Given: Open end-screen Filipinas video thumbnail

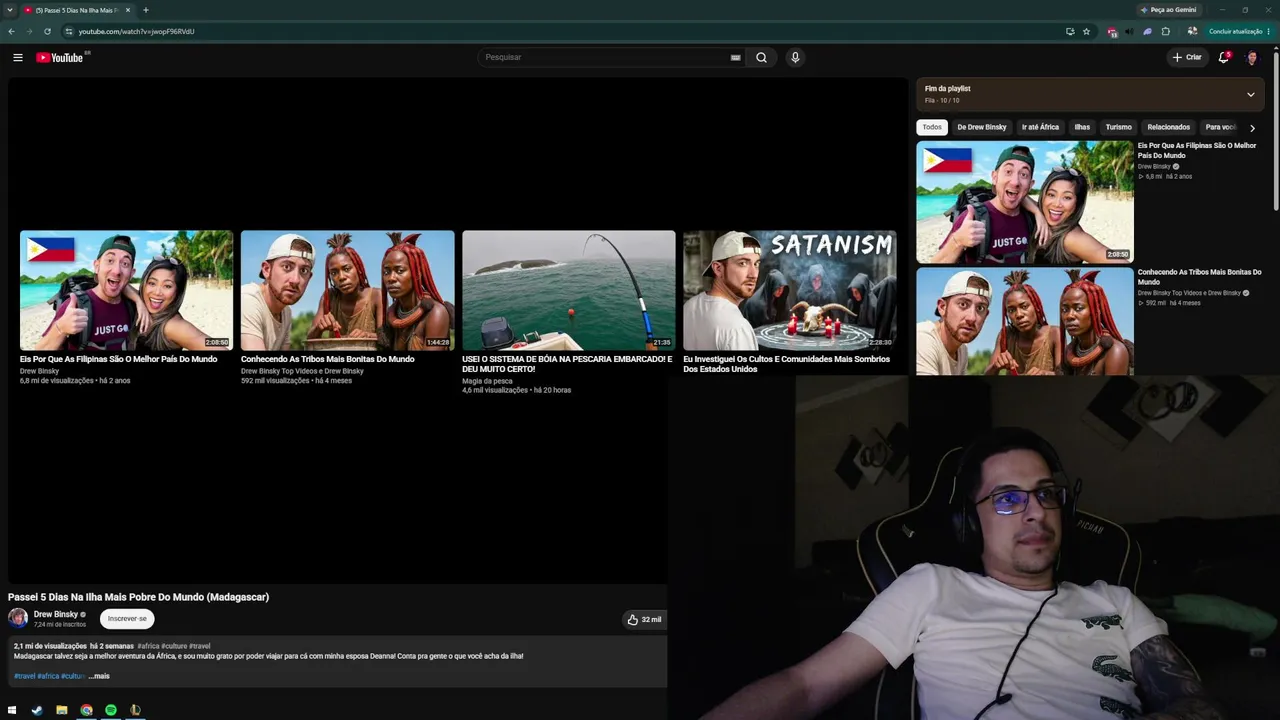Looking at the screenshot, I should pyautogui.click(x=126, y=290).
